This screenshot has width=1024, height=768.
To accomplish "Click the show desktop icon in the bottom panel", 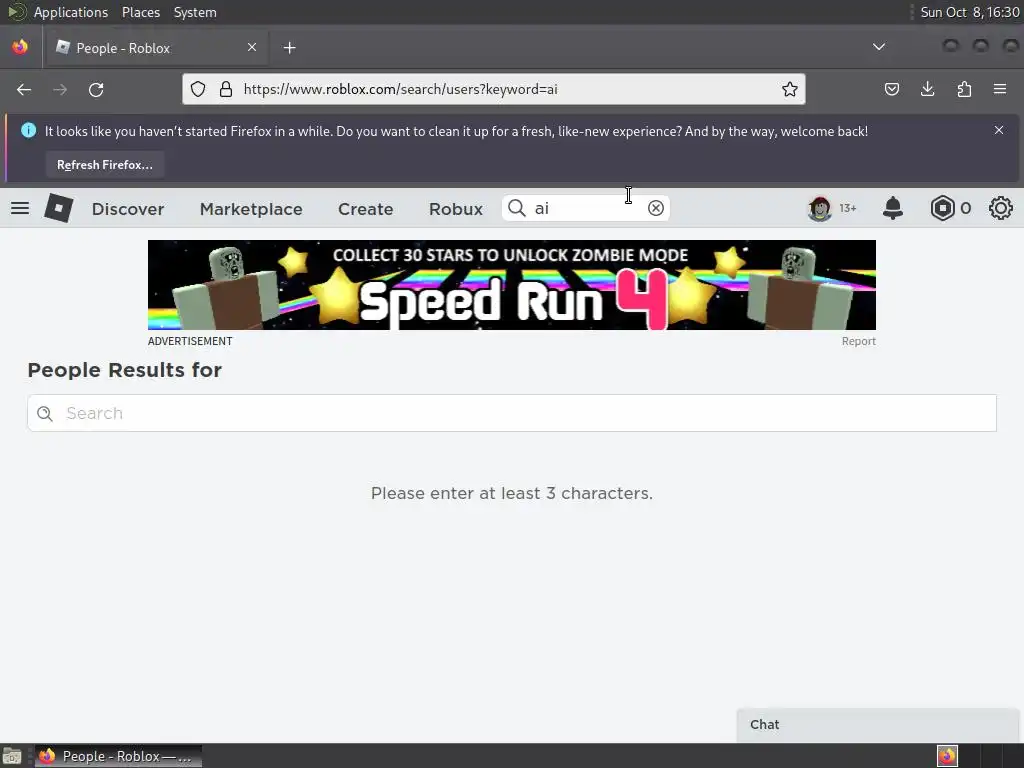I will pyautogui.click(x=12, y=756).
